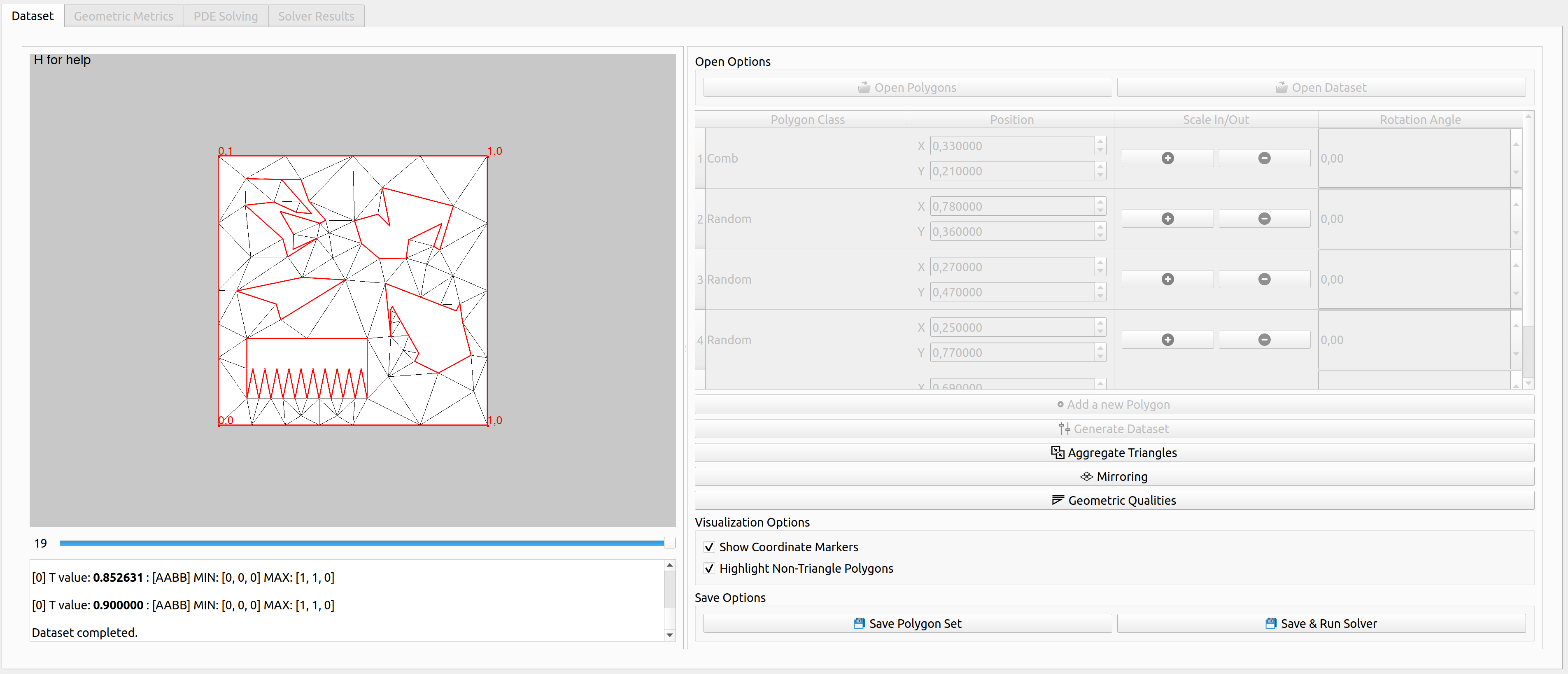Open the Solver Results tab
Image resolution: width=1568 pixels, height=674 pixels.
tap(316, 16)
